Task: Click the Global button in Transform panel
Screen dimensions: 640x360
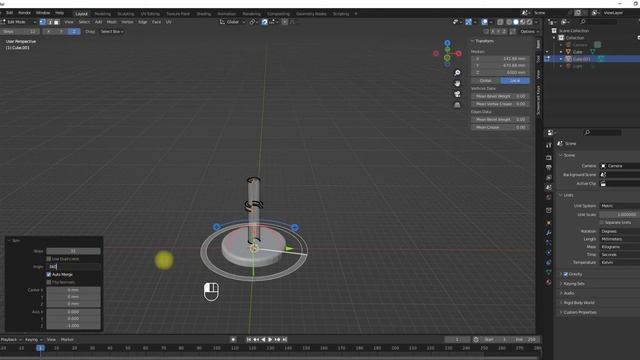Action: pos(486,81)
